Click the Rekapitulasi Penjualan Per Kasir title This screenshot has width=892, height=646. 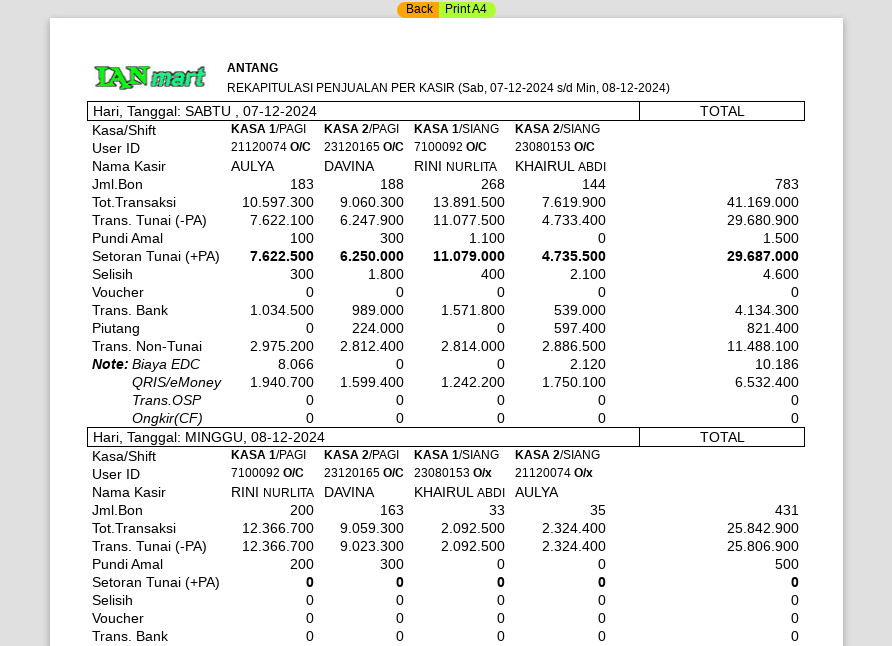click(448, 88)
